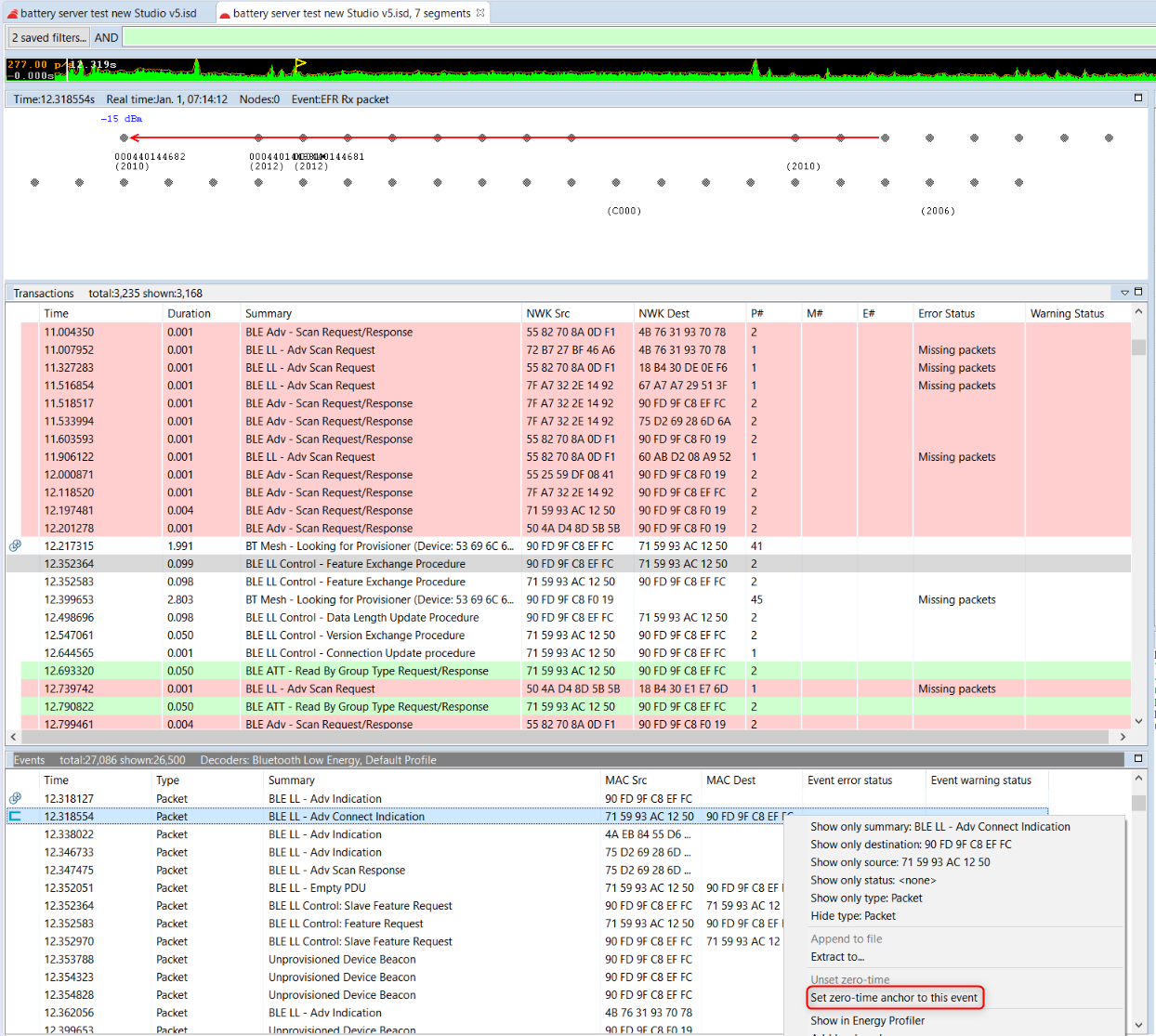Click the link icon beside transaction 12.217315

(x=15, y=546)
